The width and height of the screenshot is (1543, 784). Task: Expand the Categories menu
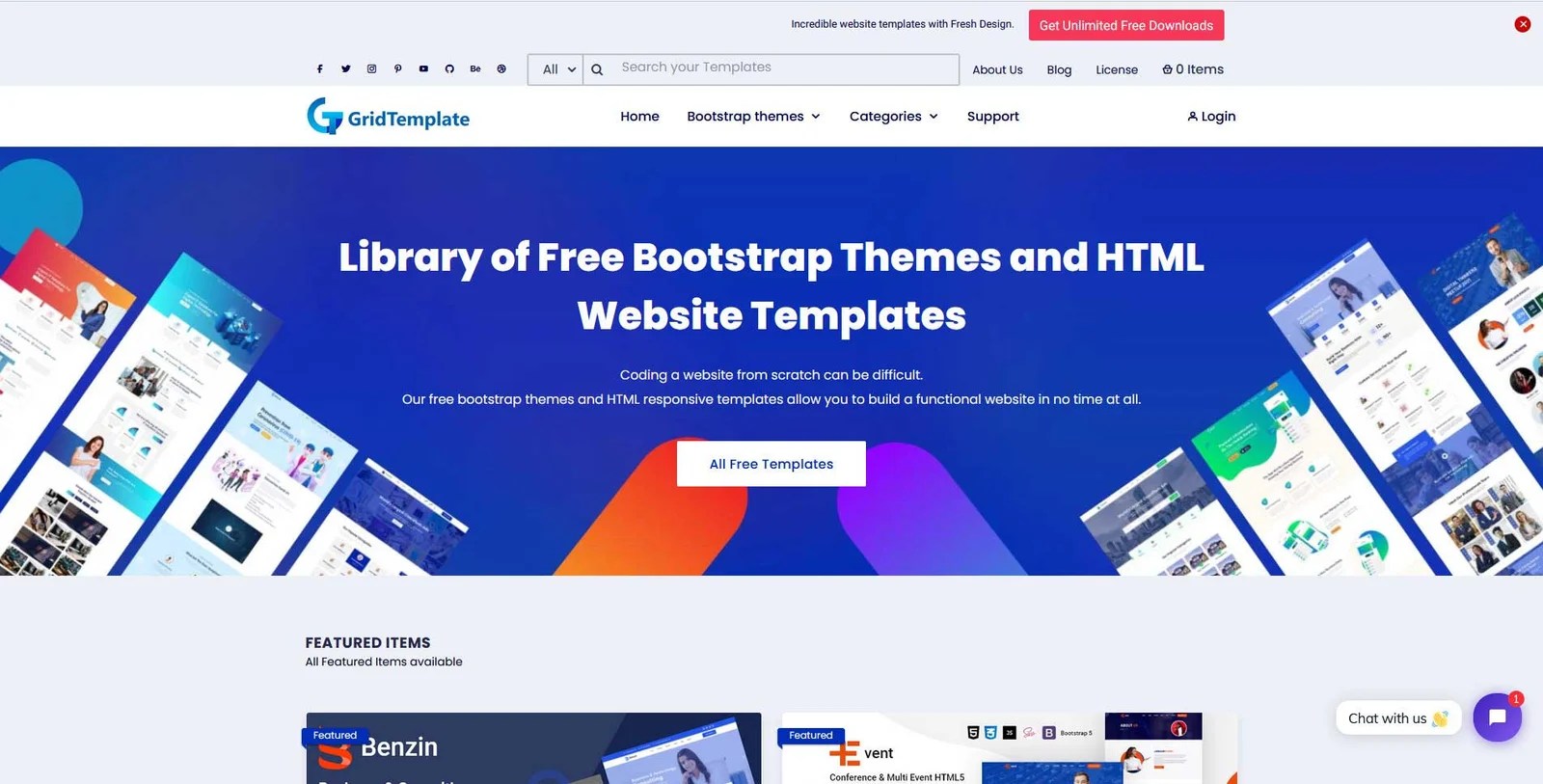tap(893, 117)
